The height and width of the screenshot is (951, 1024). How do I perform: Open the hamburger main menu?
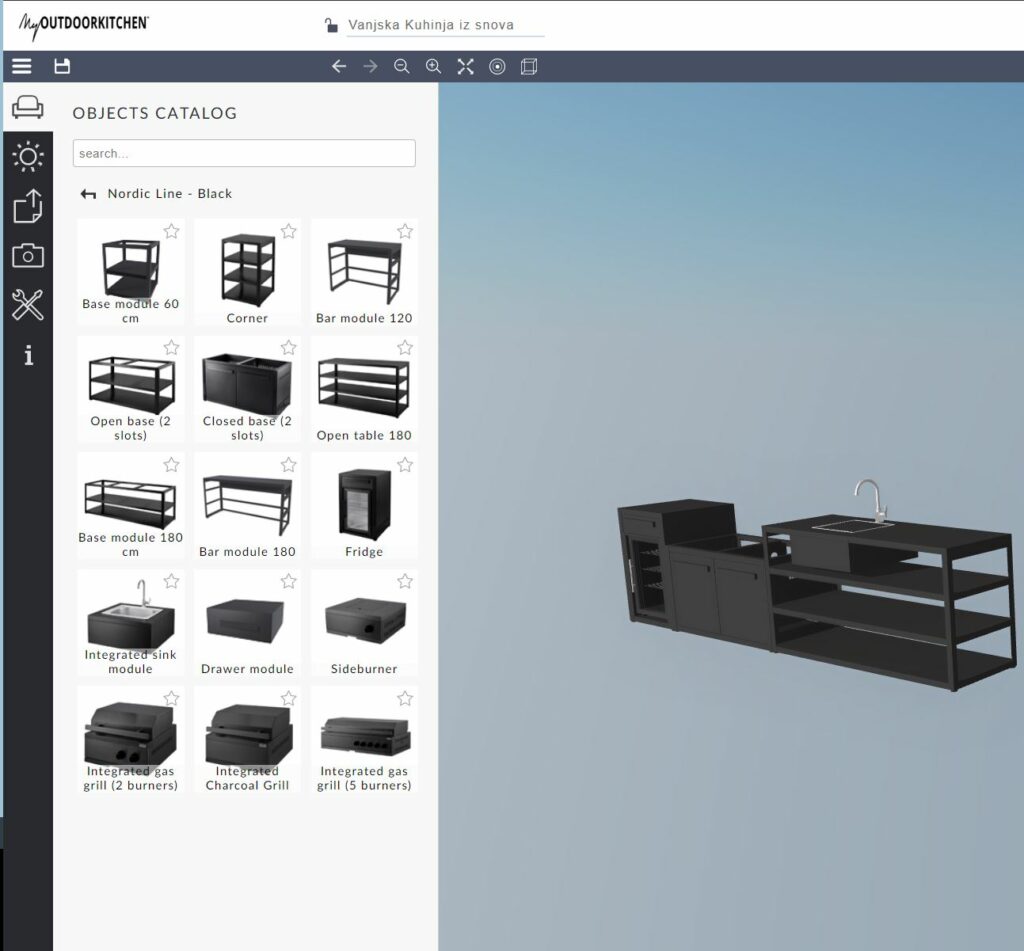pyautogui.click(x=21, y=67)
